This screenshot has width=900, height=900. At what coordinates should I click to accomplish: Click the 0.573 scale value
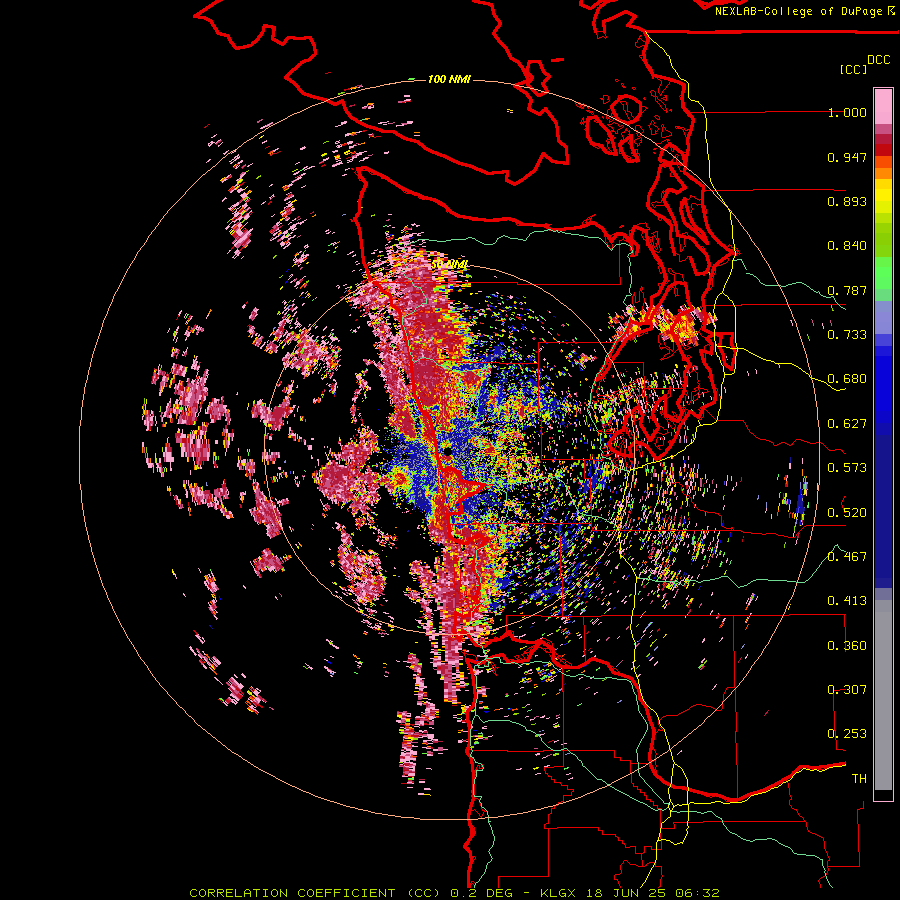[x=847, y=468]
